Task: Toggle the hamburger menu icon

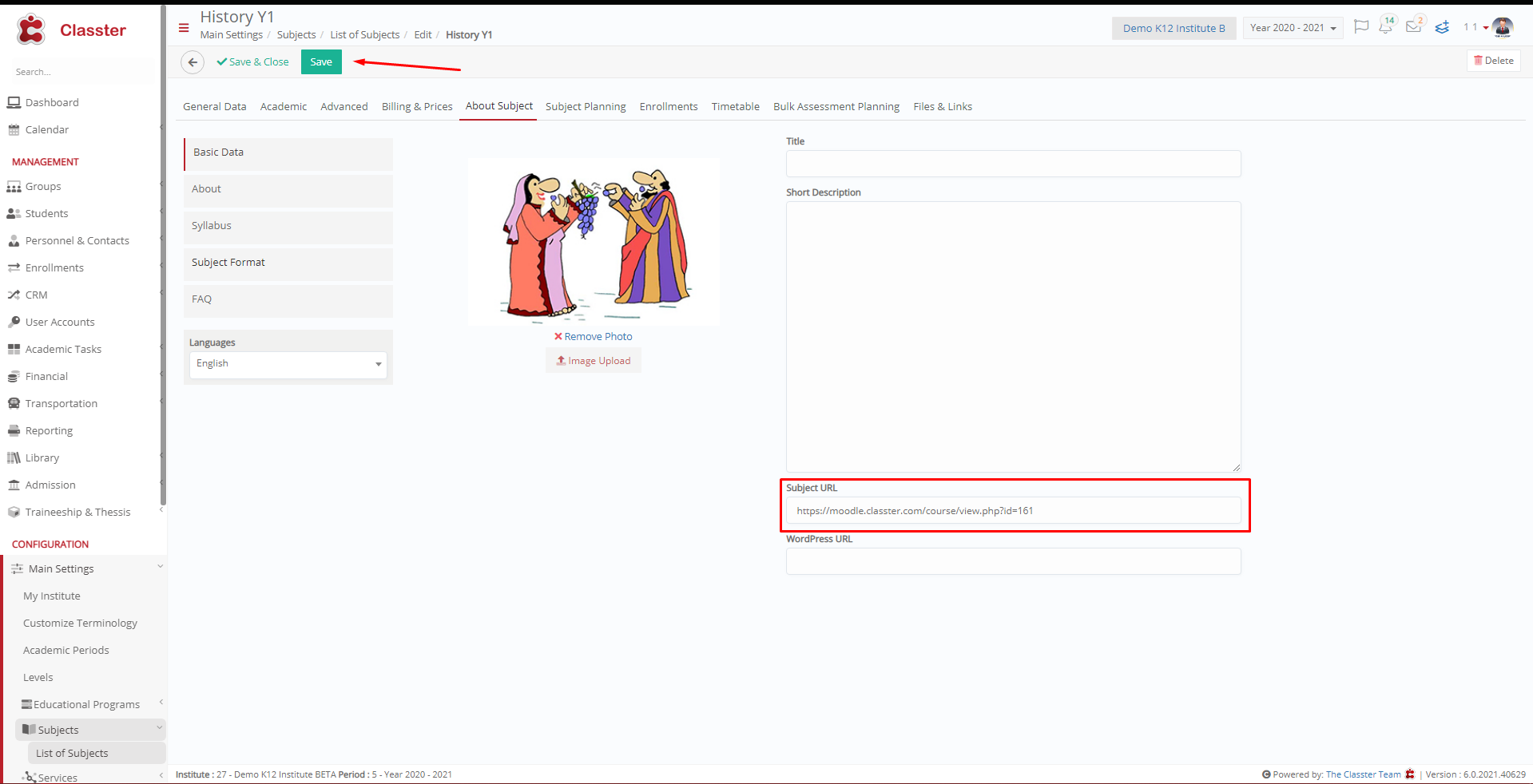Action: (184, 28)
